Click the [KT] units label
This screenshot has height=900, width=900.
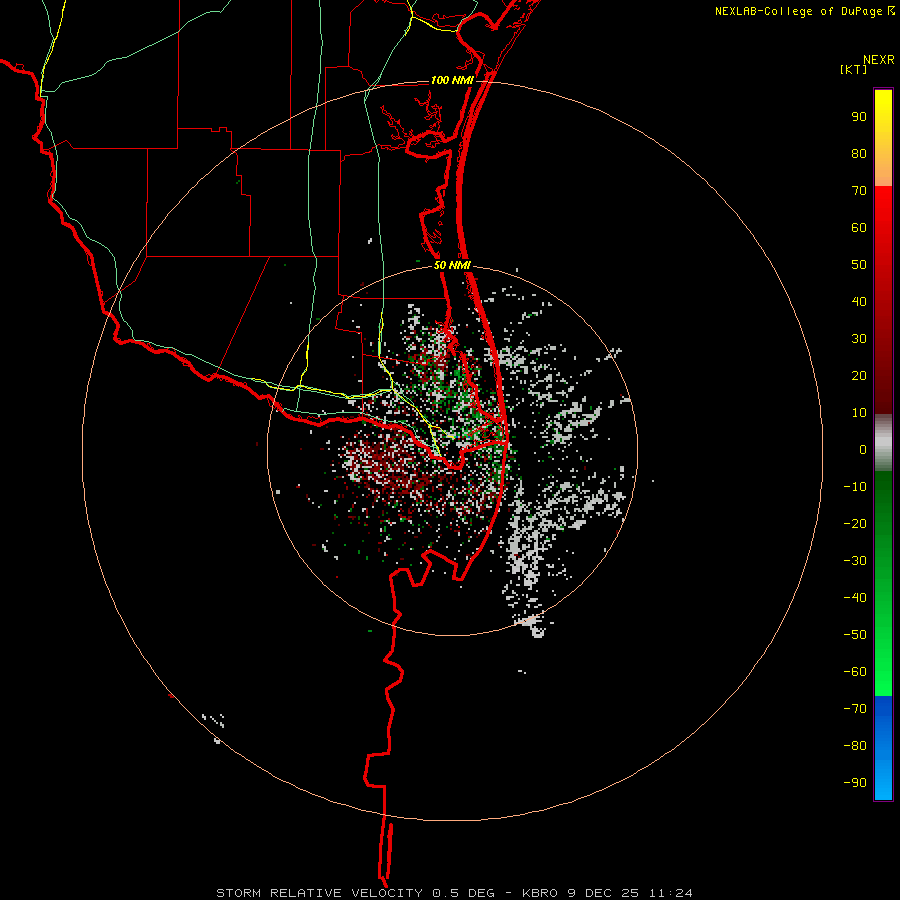[x=853, y=69]
